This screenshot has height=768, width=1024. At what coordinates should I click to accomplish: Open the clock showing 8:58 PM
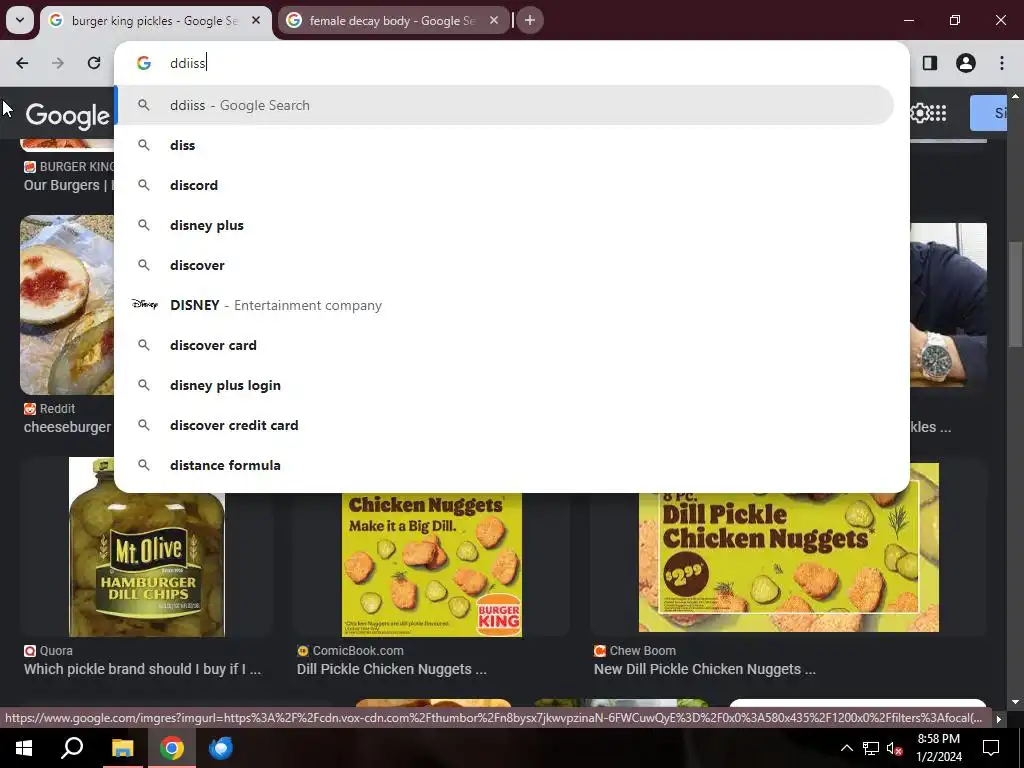tap(939, 748)
